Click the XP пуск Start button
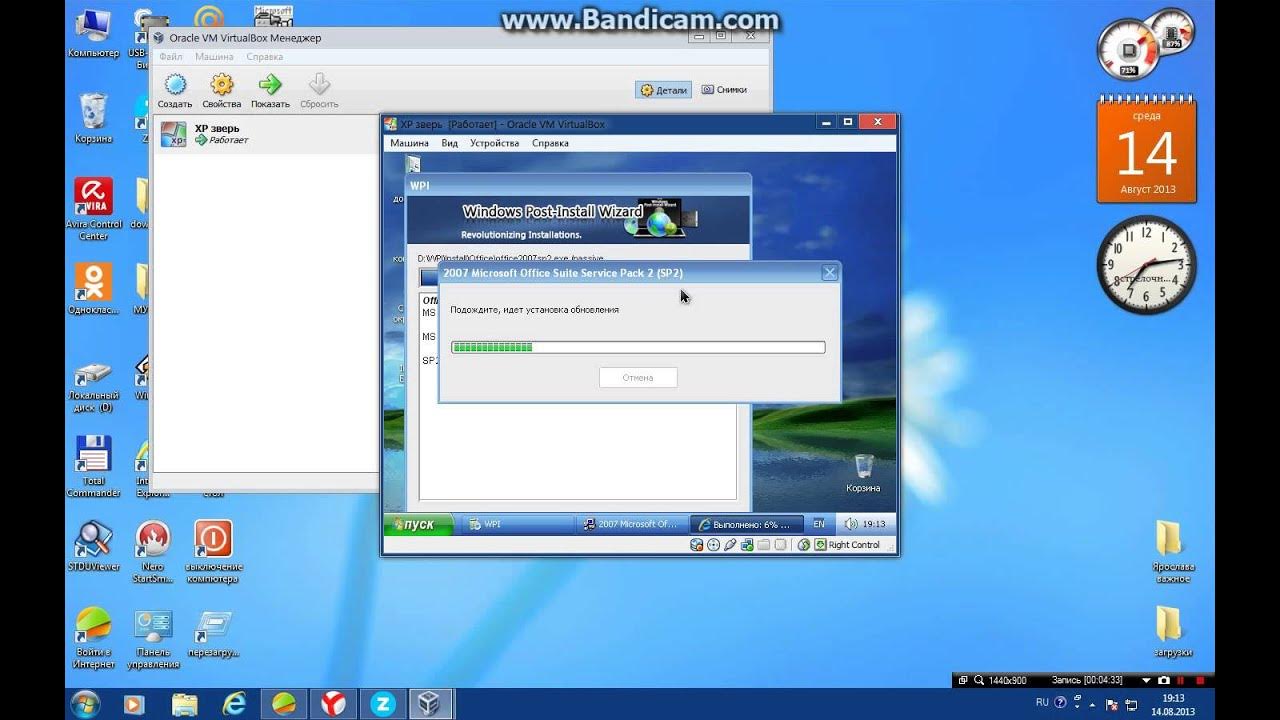Viewport: 1280px width, 720px height. pos(418,524)
